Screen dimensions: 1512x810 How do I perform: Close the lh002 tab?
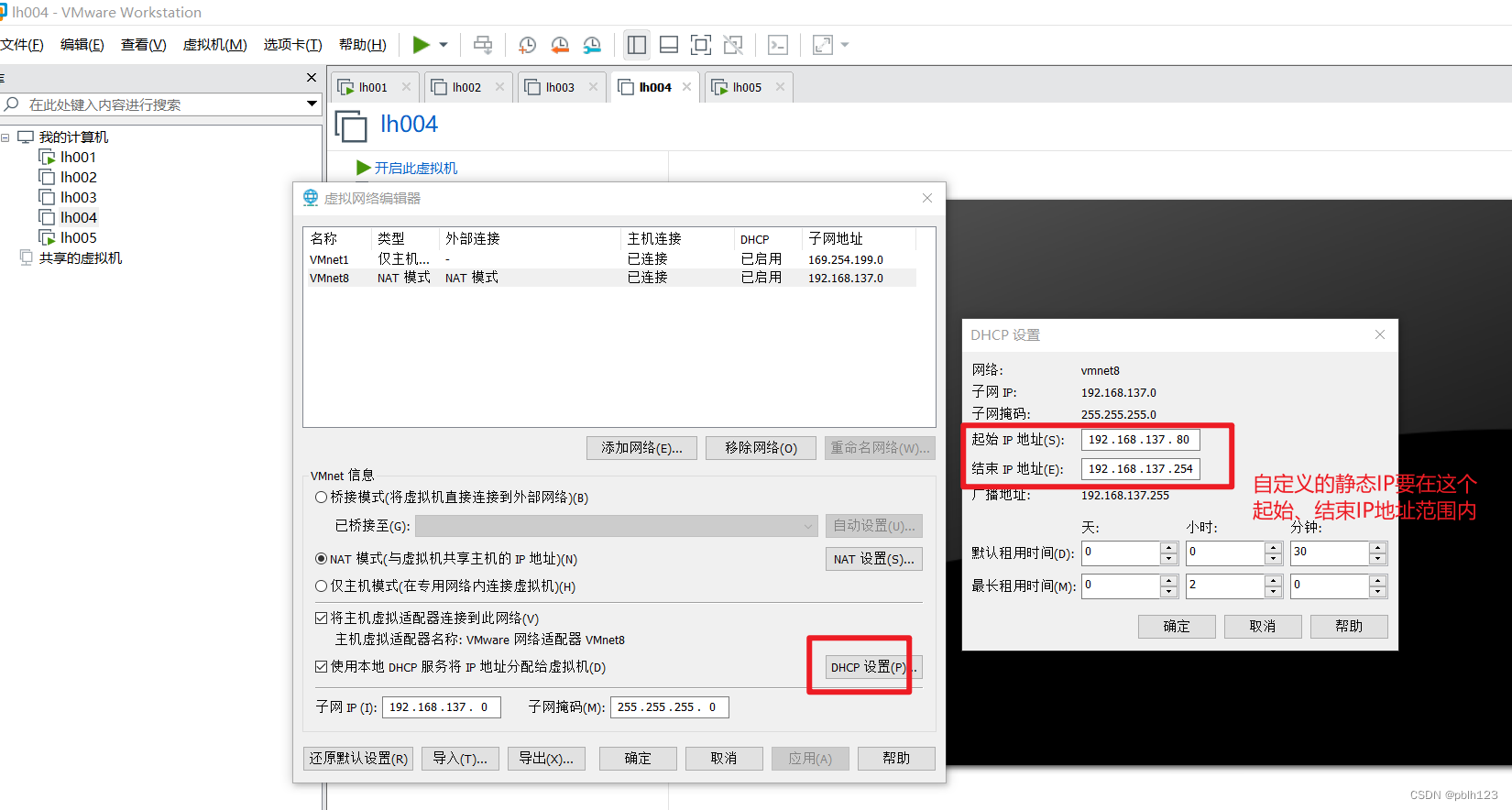pyautogui.click(x=499, y=87)
